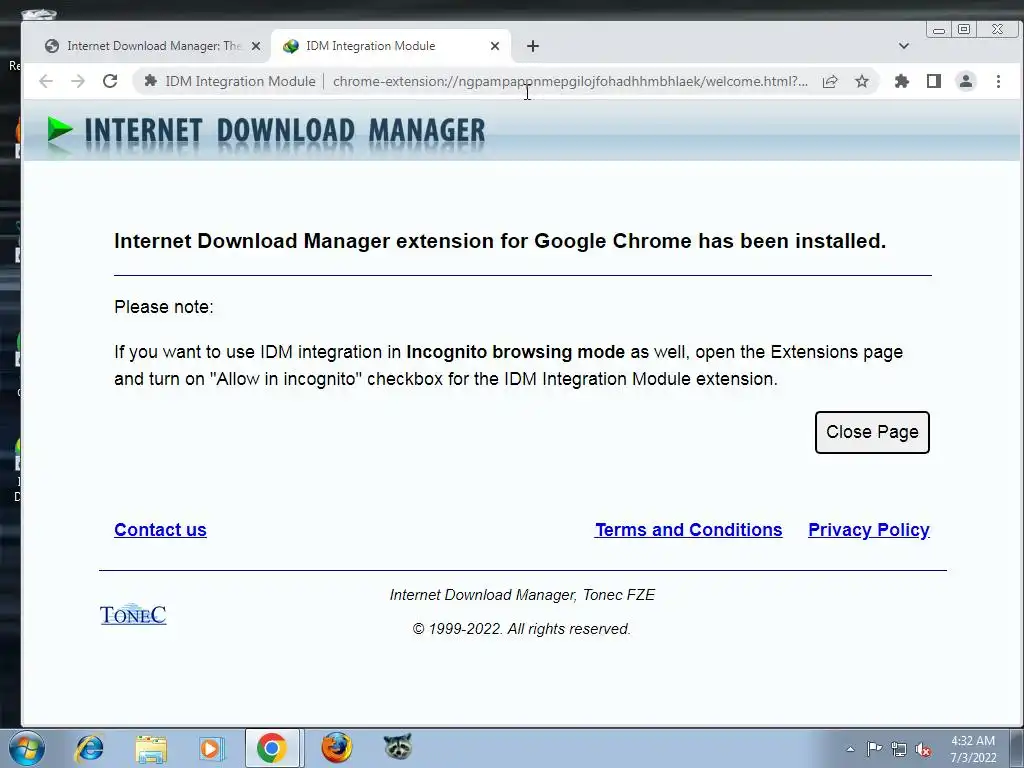Click the Tonec logo

tap(133, 614)
